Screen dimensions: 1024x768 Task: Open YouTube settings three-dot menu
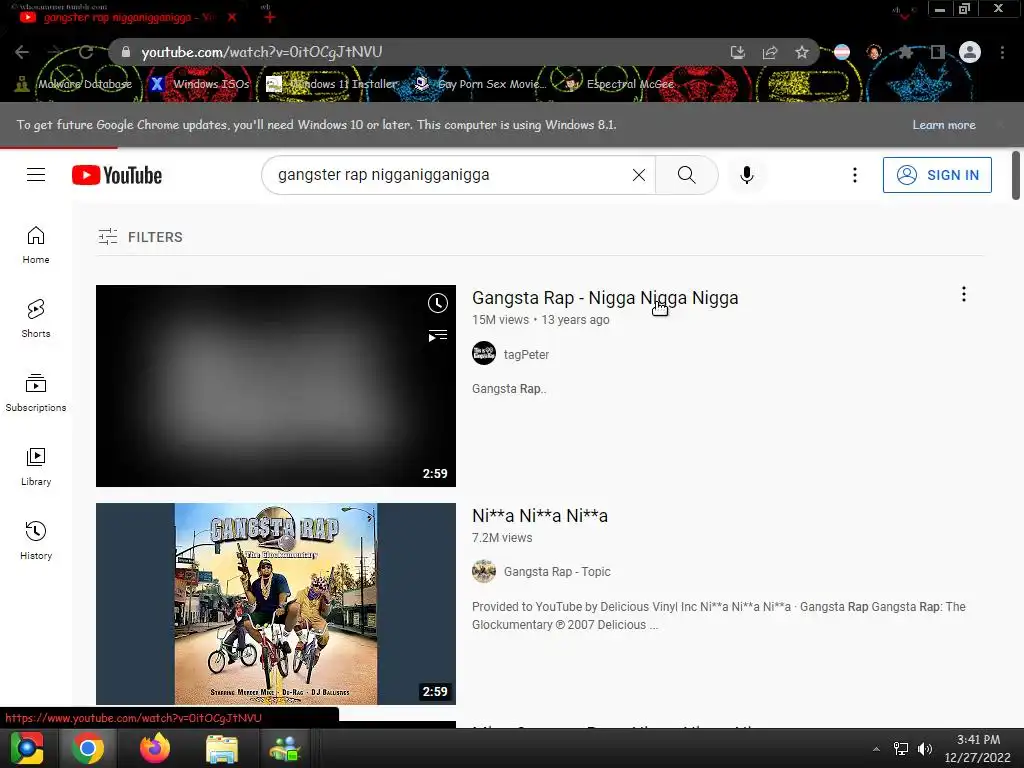pos(855,175)
